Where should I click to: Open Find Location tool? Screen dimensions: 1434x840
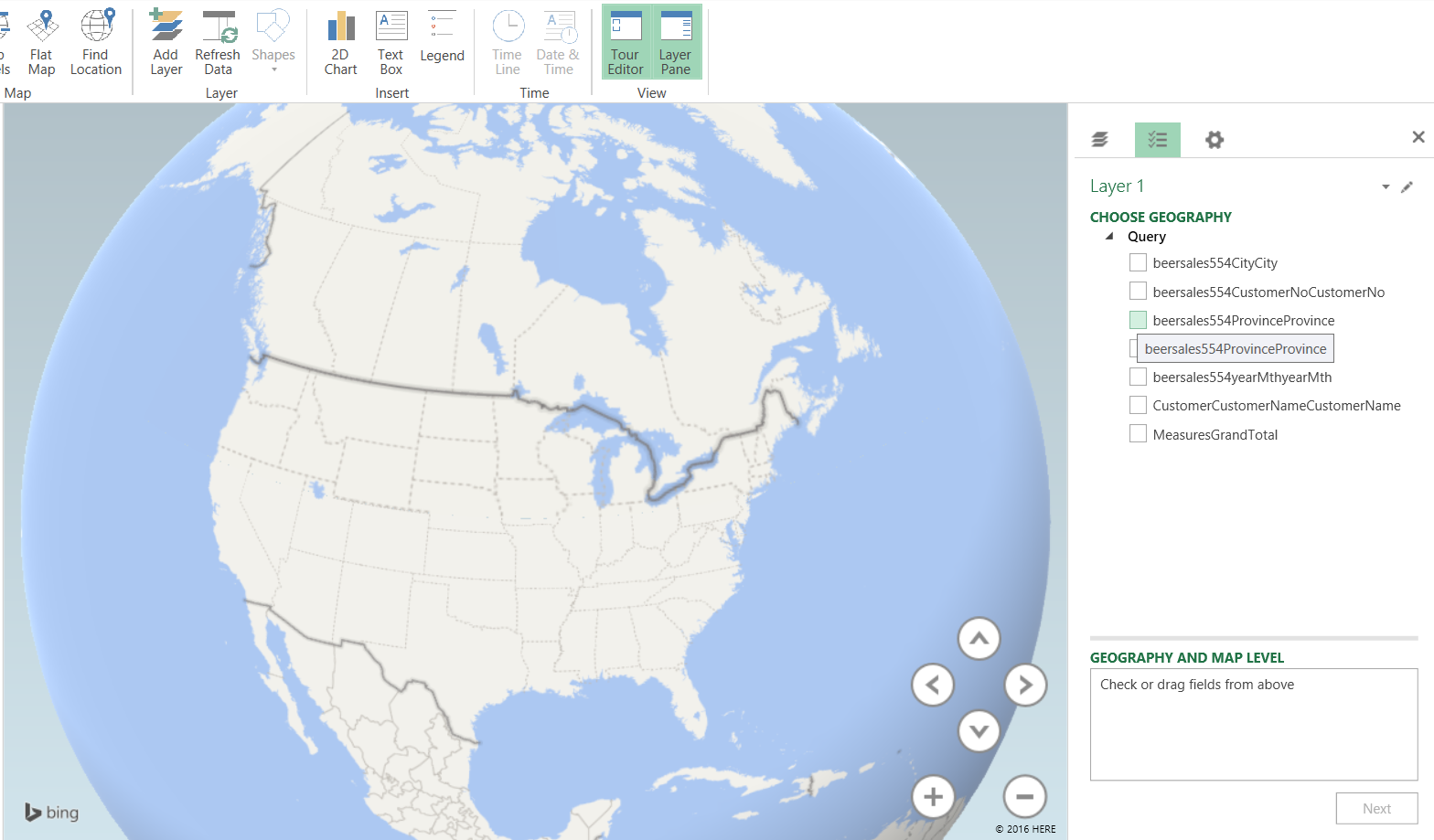[x=96, y=42]
